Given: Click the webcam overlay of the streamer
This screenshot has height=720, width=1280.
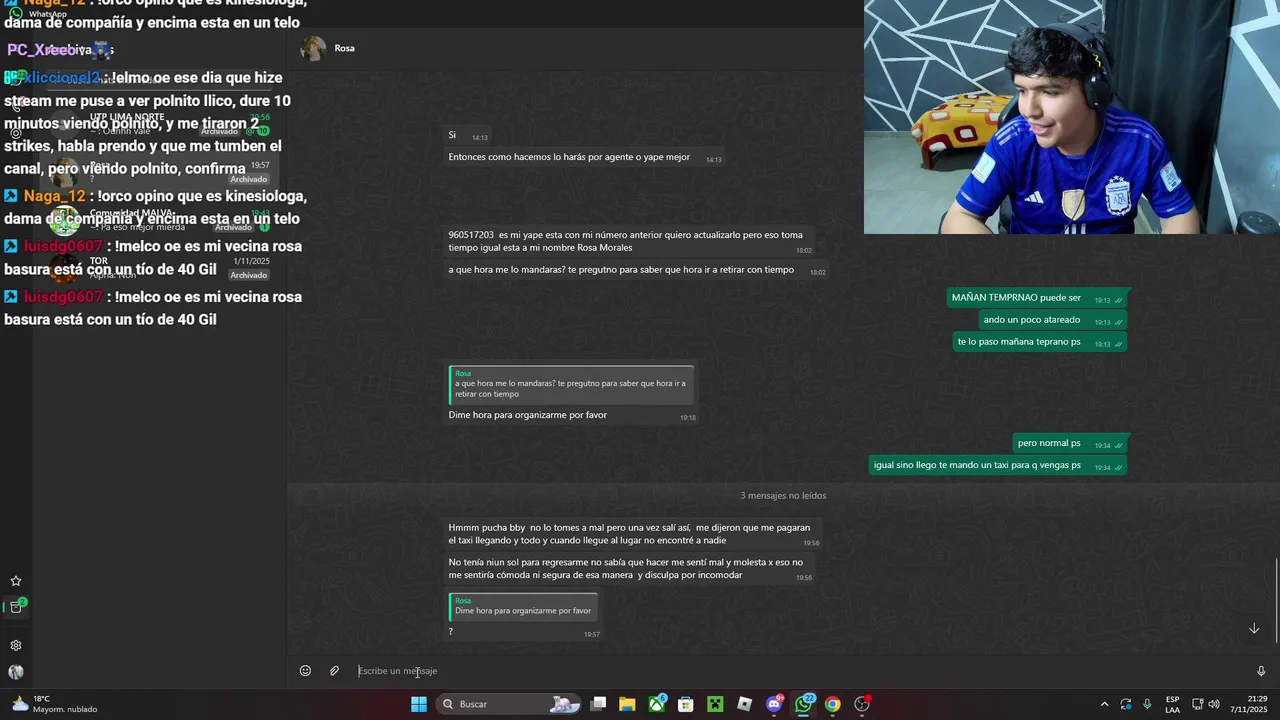Looking at the screenshot, I should pos(1072,117).
